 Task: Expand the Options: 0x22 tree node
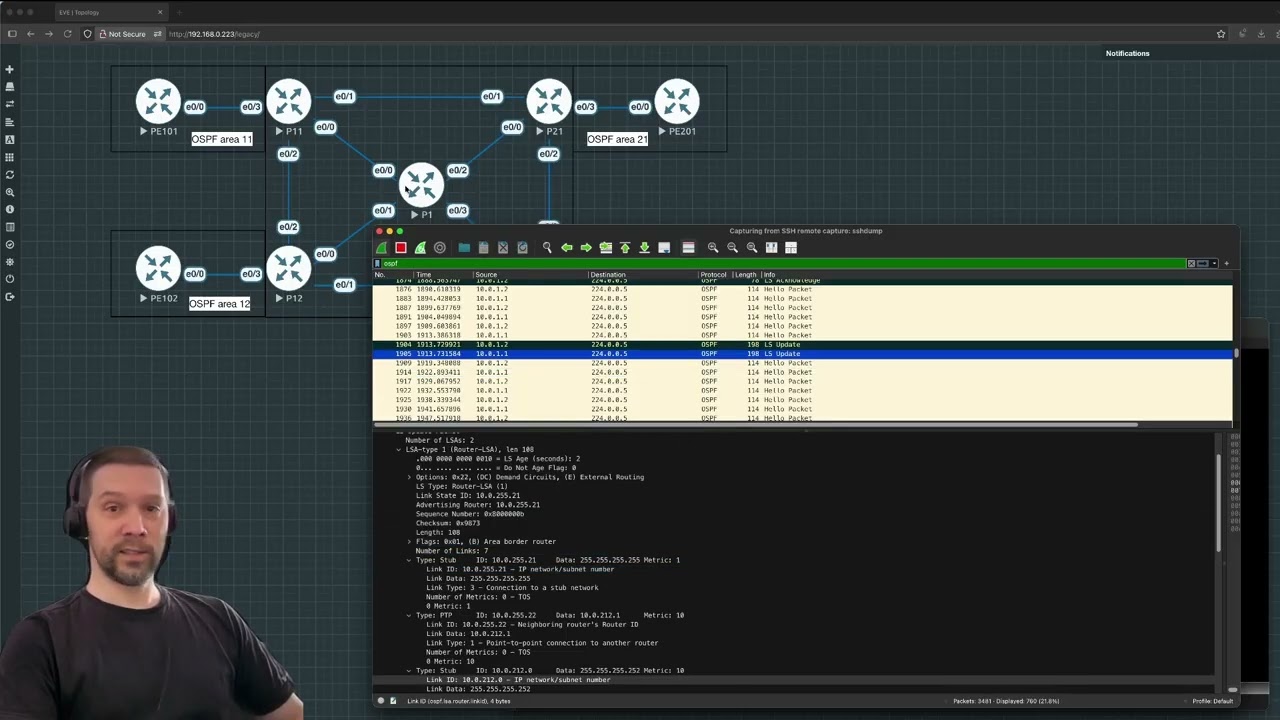[x=409, y=477]
